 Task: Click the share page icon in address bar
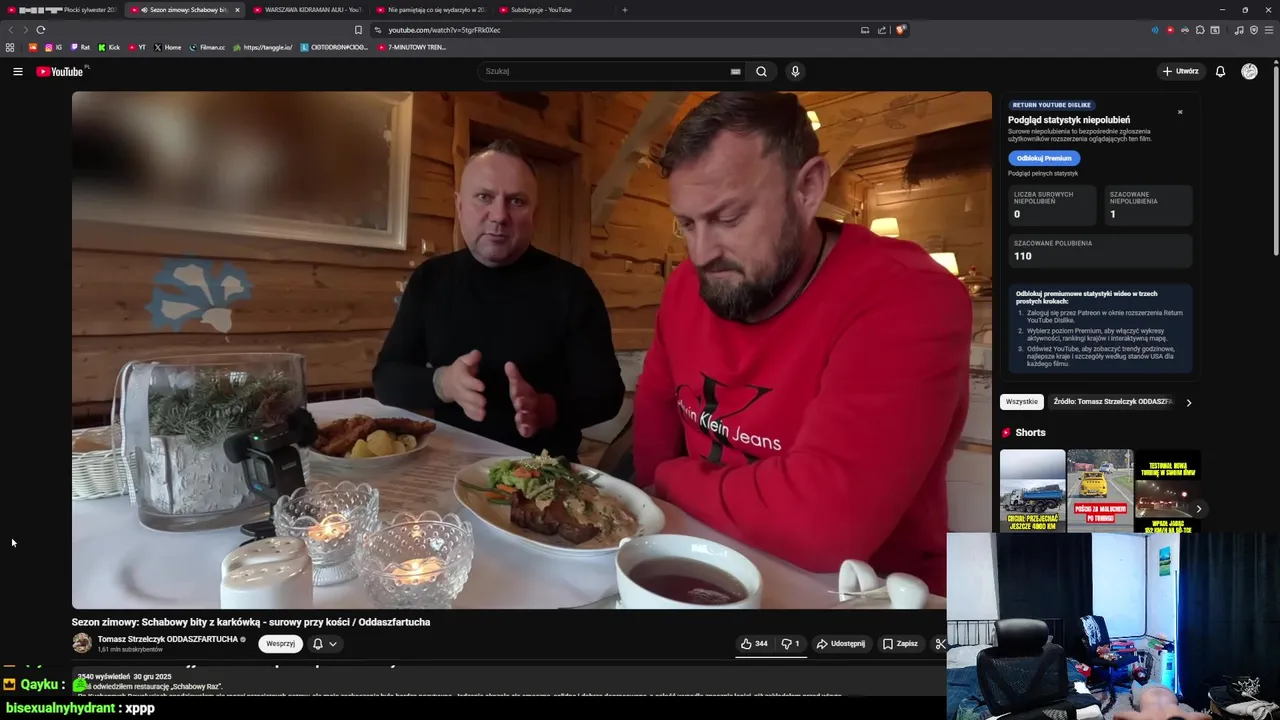[882, 30]
